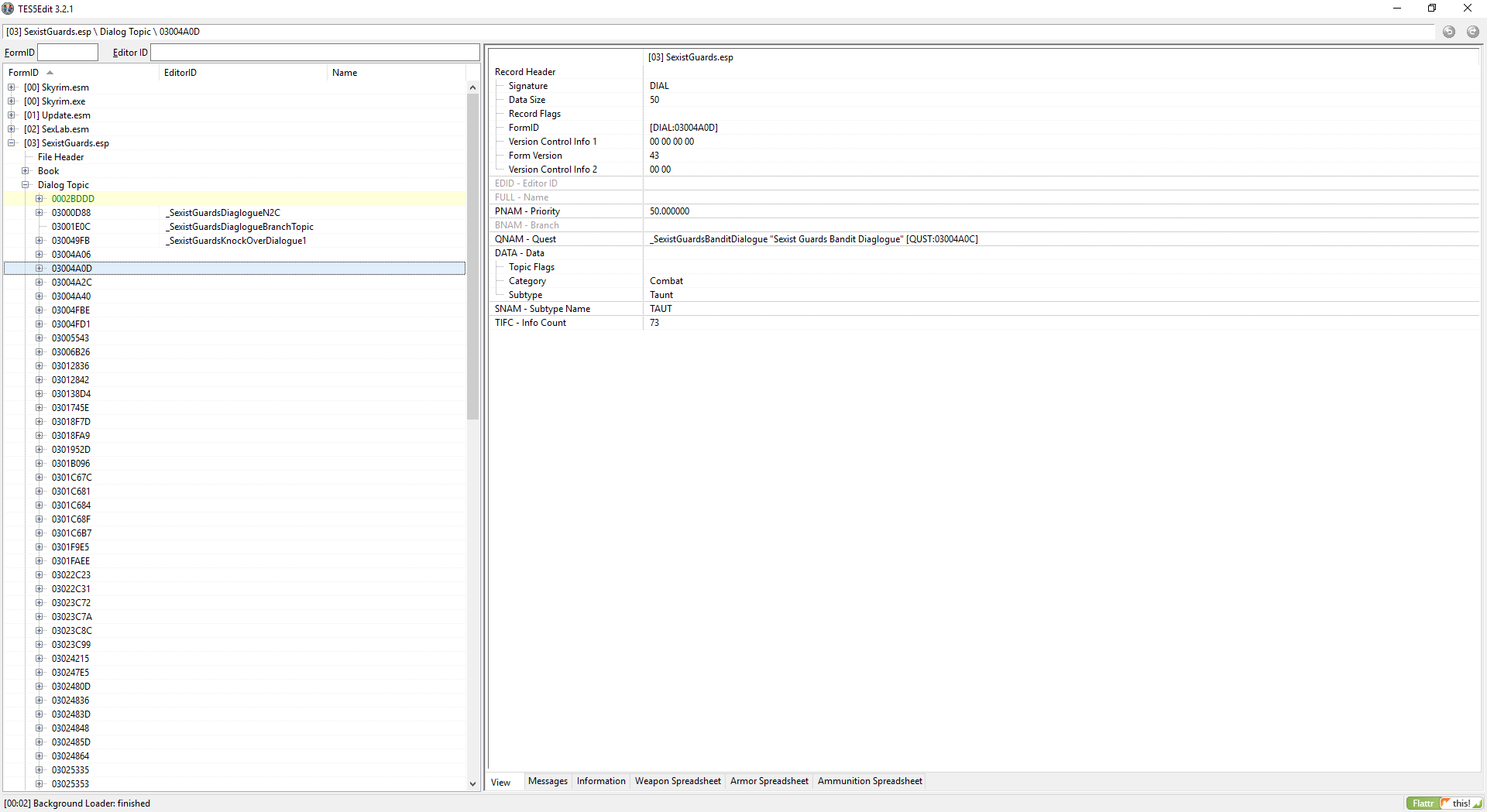
Task: Switch to the Messages tab
Action: click(x=548, y=781)
